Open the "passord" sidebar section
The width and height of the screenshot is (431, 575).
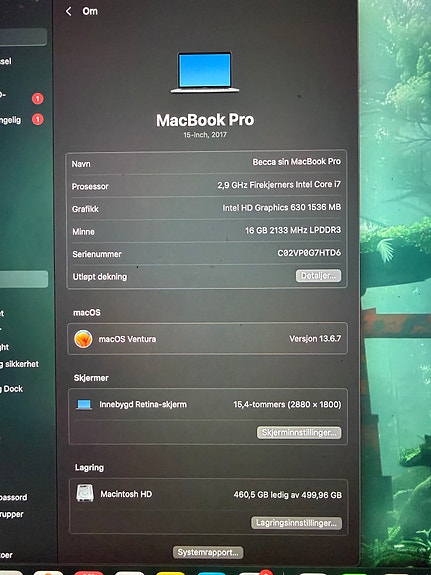point(14,497)
